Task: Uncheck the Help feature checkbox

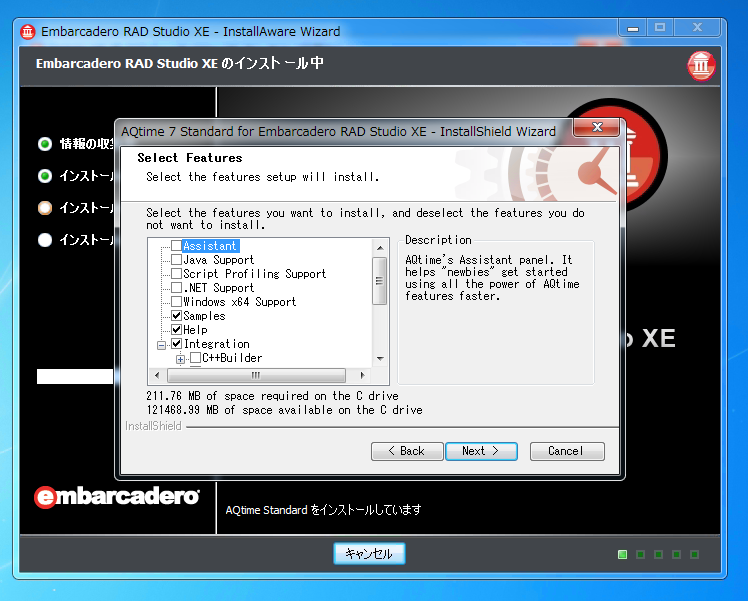Action: pyautogui.click(x=177, y=329)
